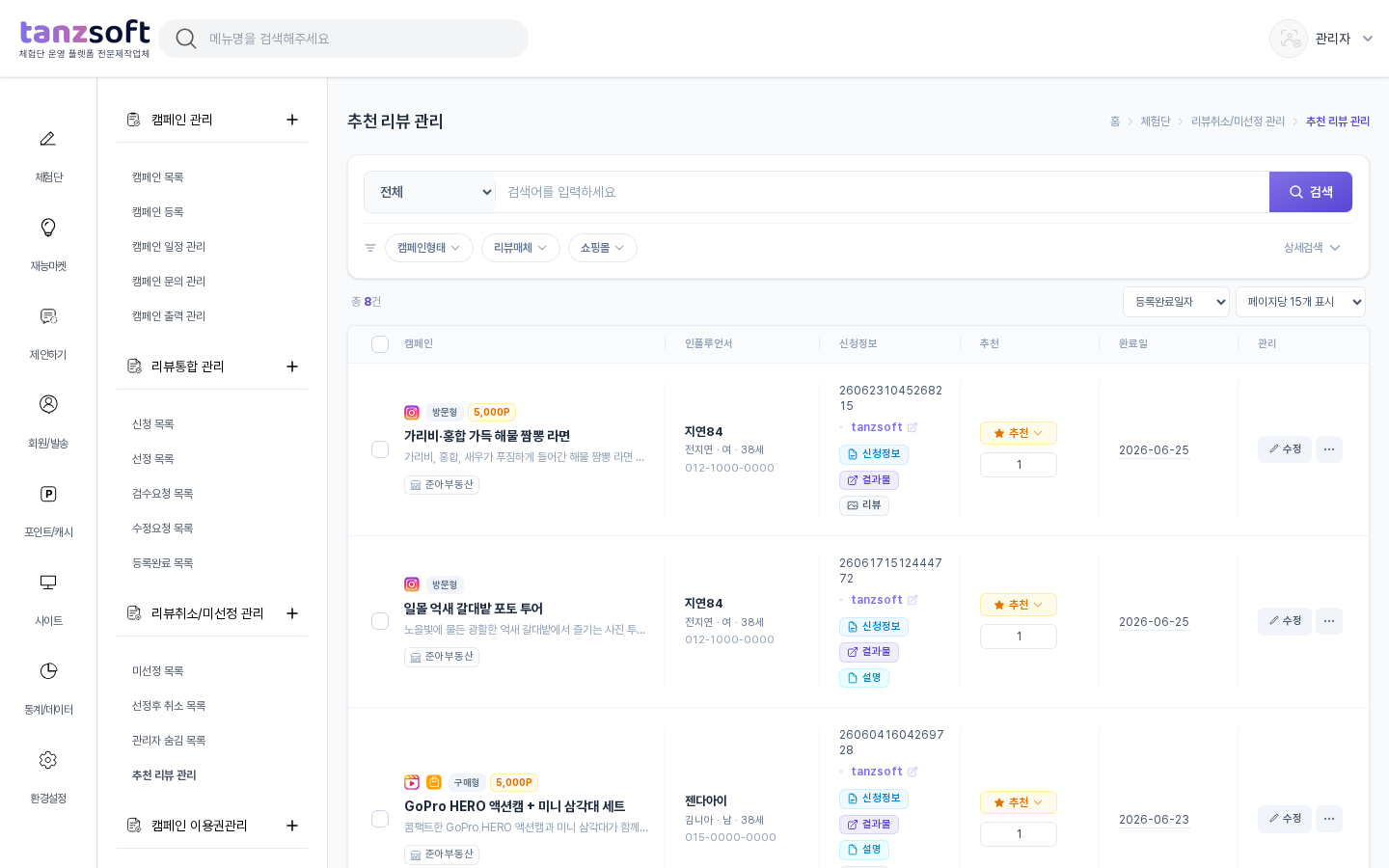Open the 재능마켓 lightbulb section
The width and height of the screenshot is (1389, 868).
[x=48, y=243]
